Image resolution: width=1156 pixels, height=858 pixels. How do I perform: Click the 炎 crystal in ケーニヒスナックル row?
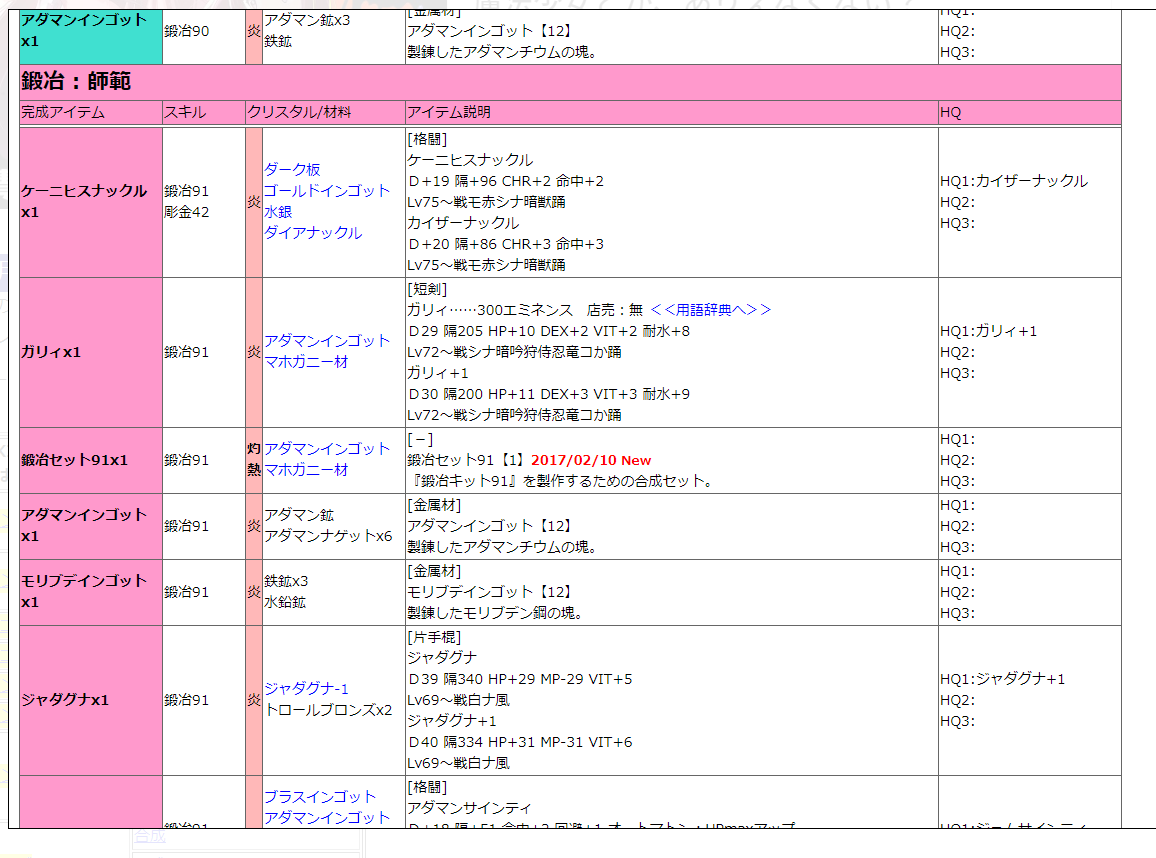(x=254, y=202)
